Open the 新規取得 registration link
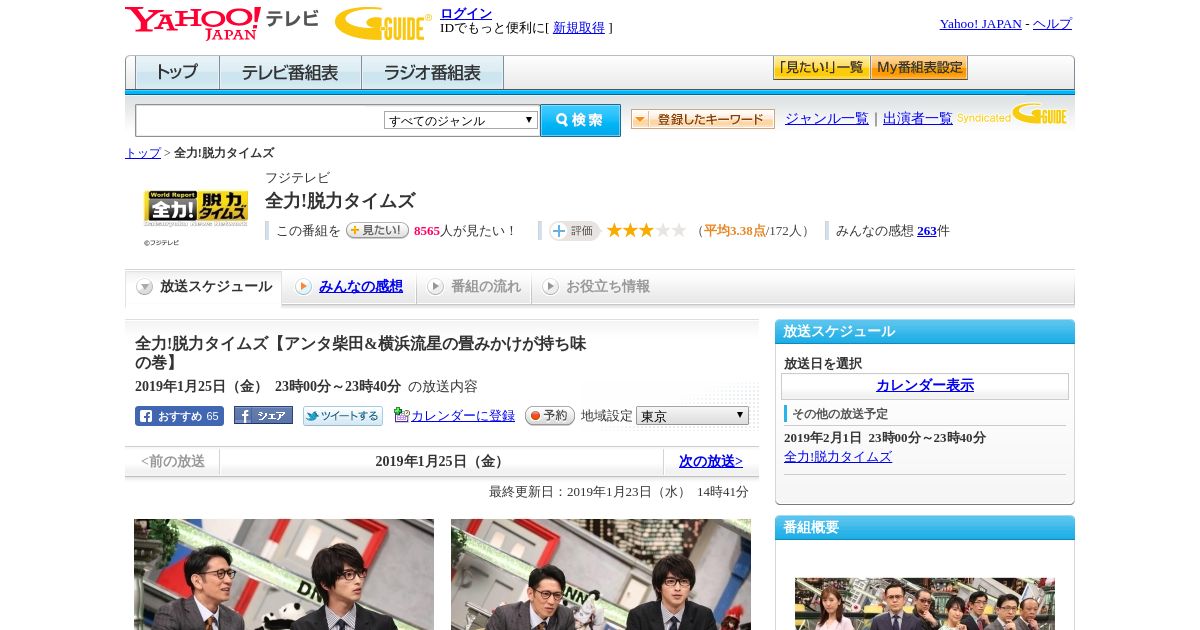The width and height of the screenshot is (1200, 630). point(579,28)
